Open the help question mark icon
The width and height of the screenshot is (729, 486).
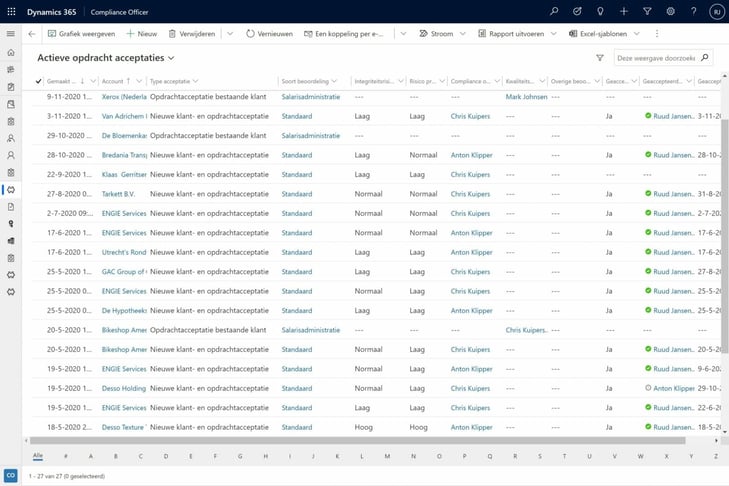click(x=693, y=11)
